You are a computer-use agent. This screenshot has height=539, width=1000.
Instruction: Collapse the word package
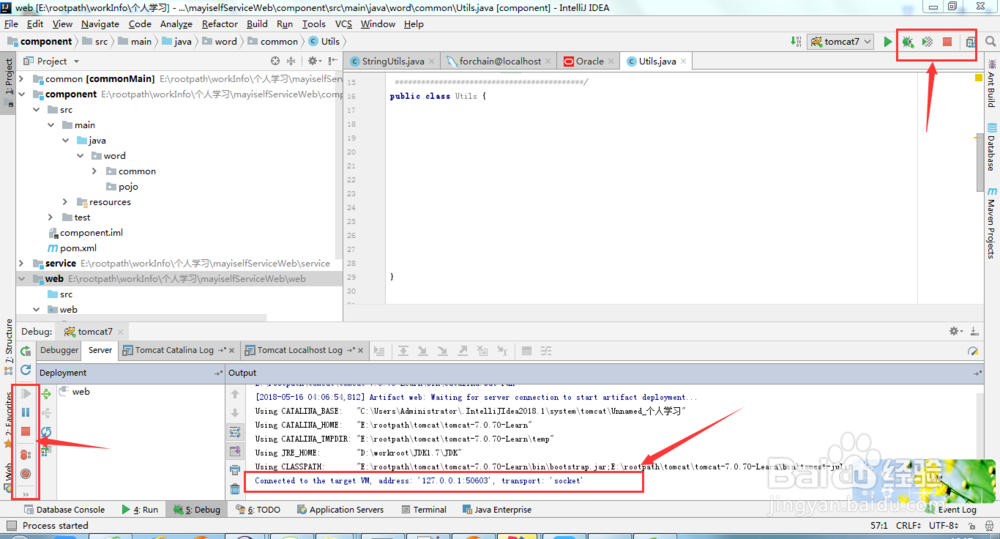click(x=80, y=156)
